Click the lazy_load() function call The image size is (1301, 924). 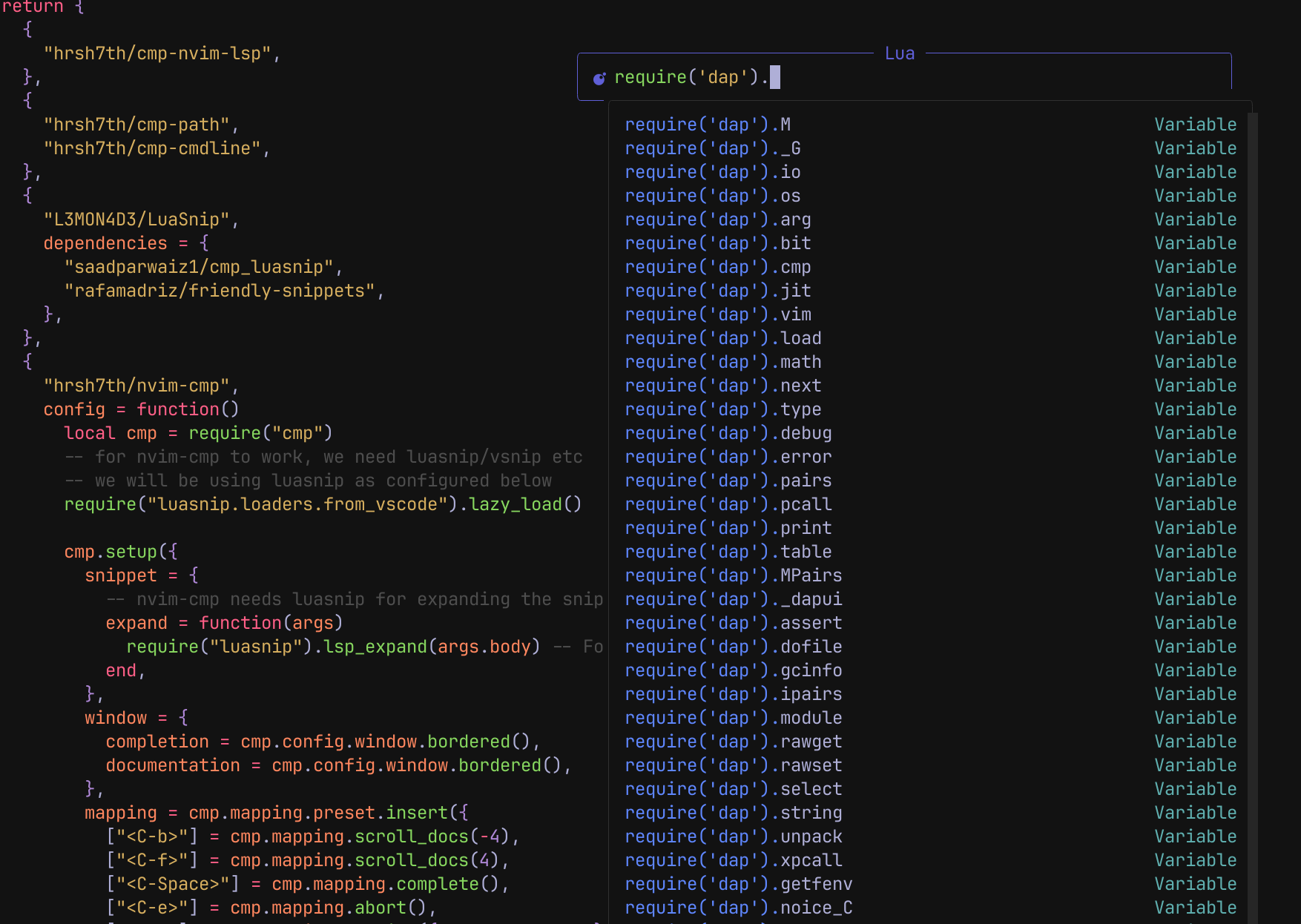pyautogui.click(x=525, y=504)
